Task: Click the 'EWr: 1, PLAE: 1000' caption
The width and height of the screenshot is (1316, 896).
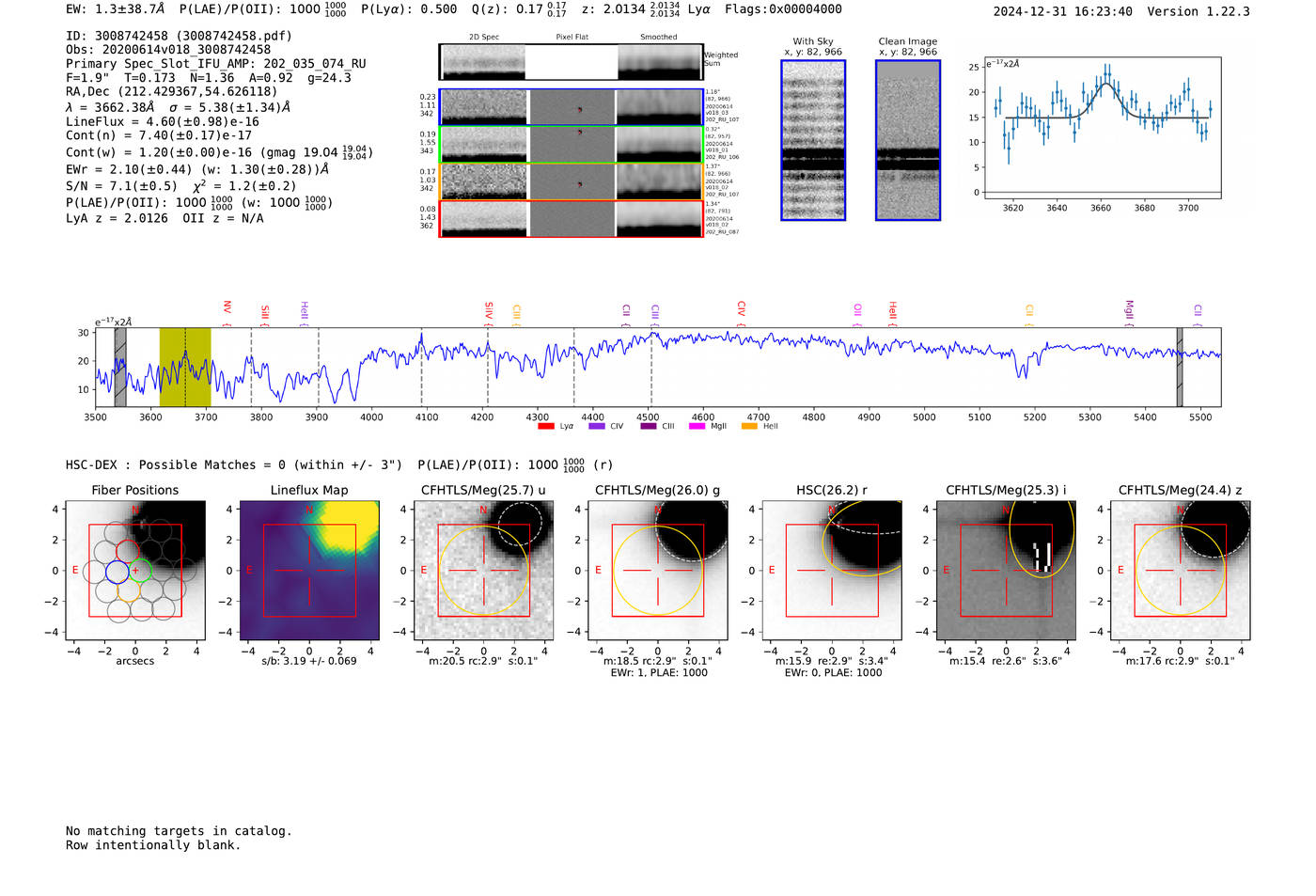Action: tap(659, 673)
